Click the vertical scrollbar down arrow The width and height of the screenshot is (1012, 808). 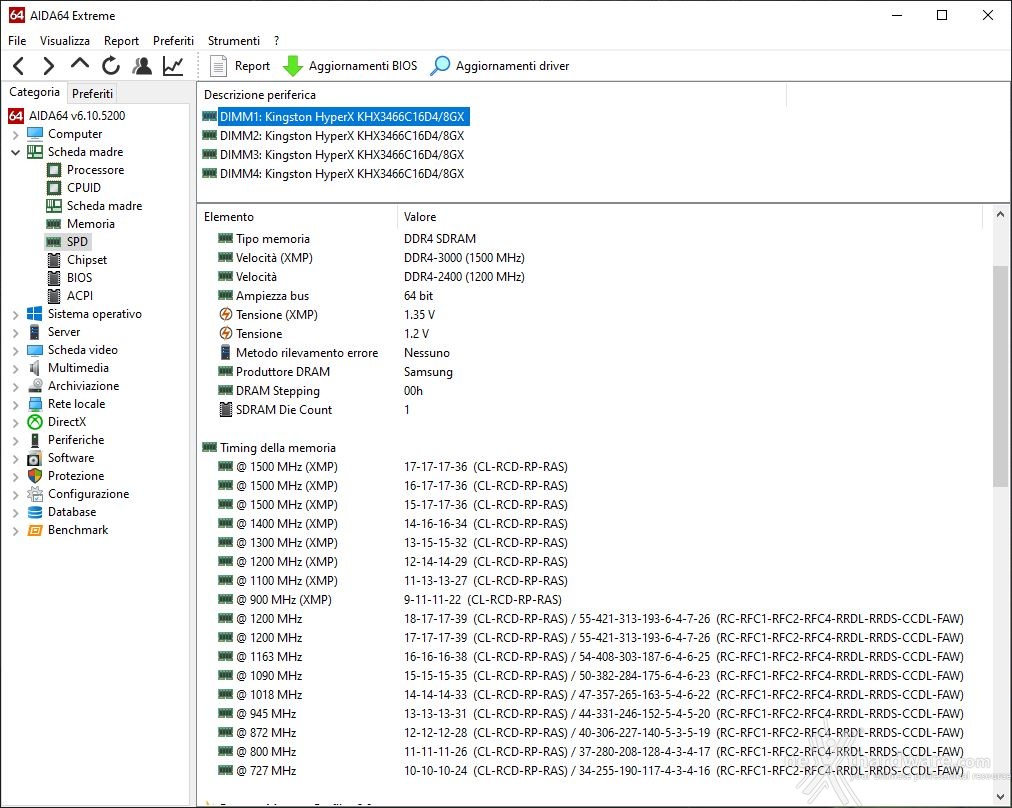click(1000, 796)
